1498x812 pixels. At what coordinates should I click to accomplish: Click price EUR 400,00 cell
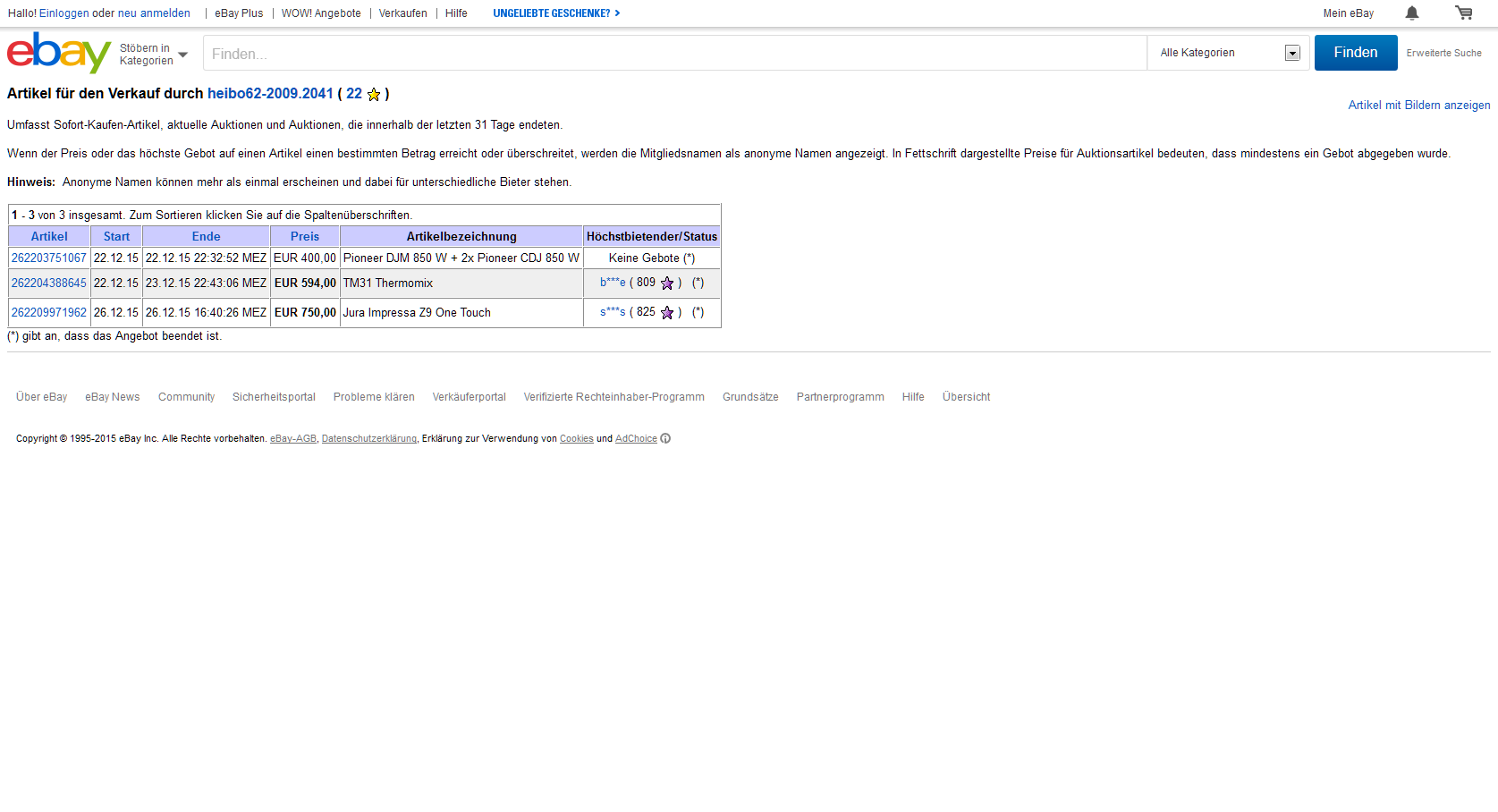tap(305, 258)
